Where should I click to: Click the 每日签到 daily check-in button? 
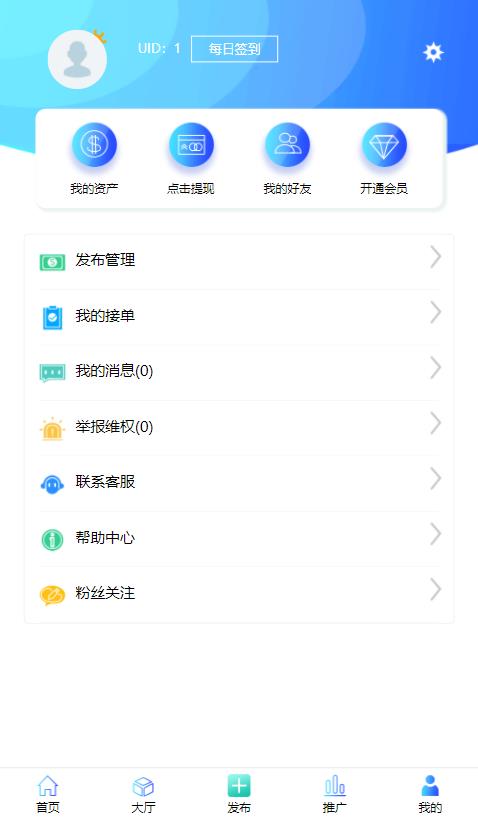234,49
